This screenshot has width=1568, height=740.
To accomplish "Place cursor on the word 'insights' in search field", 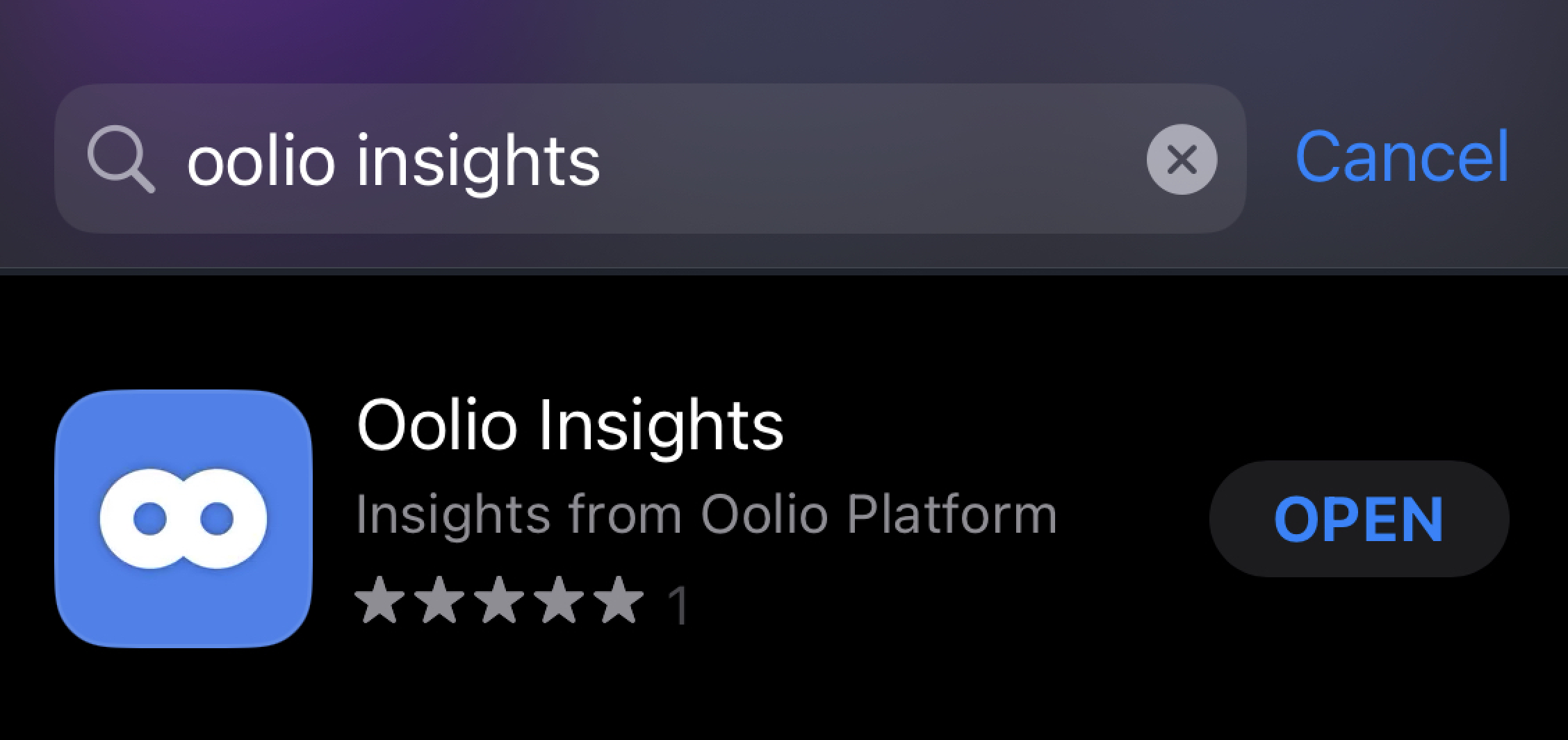I will (x=478, y=161).
